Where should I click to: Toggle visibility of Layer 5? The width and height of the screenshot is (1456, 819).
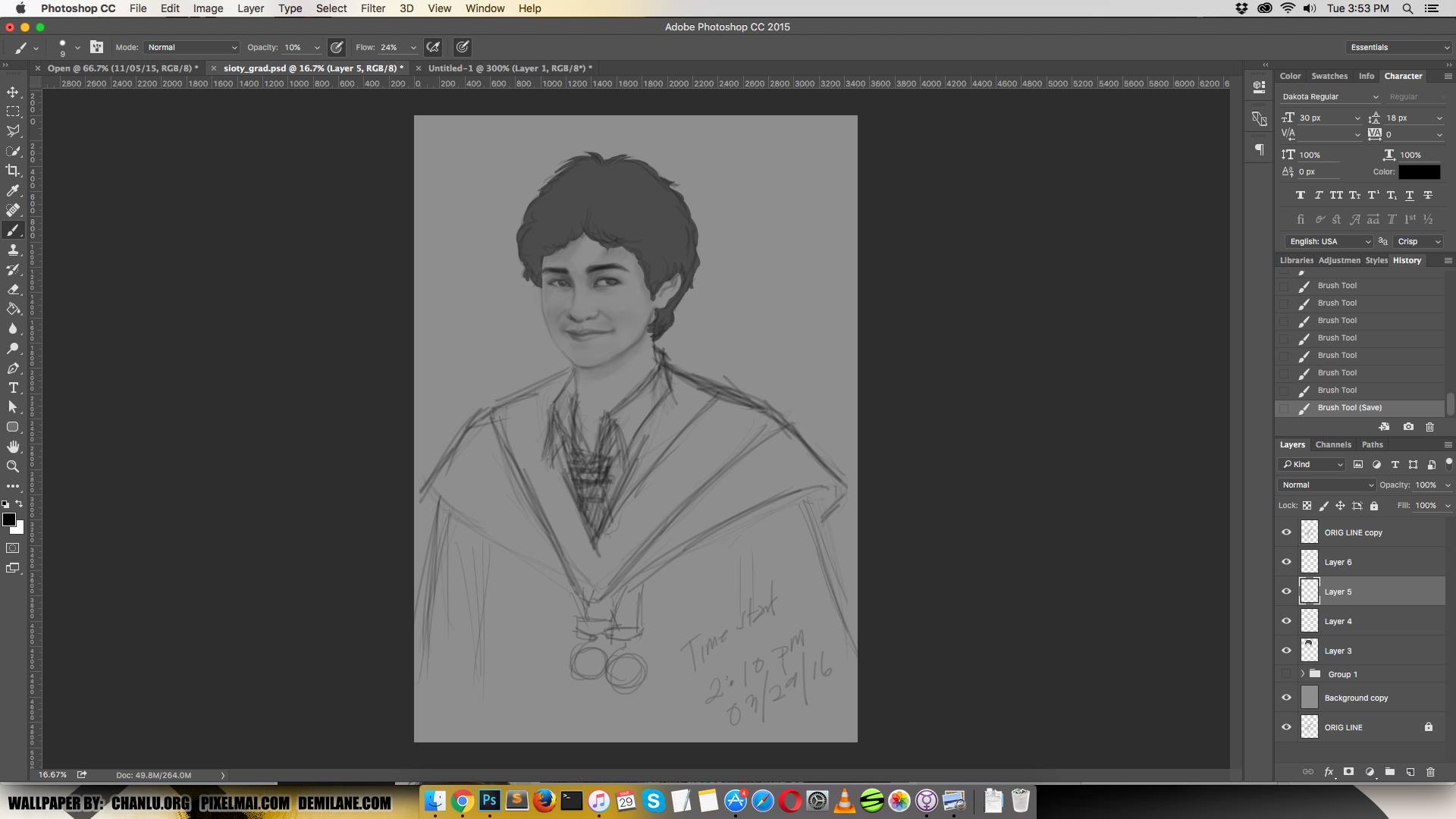click(x=1286, y=591)
